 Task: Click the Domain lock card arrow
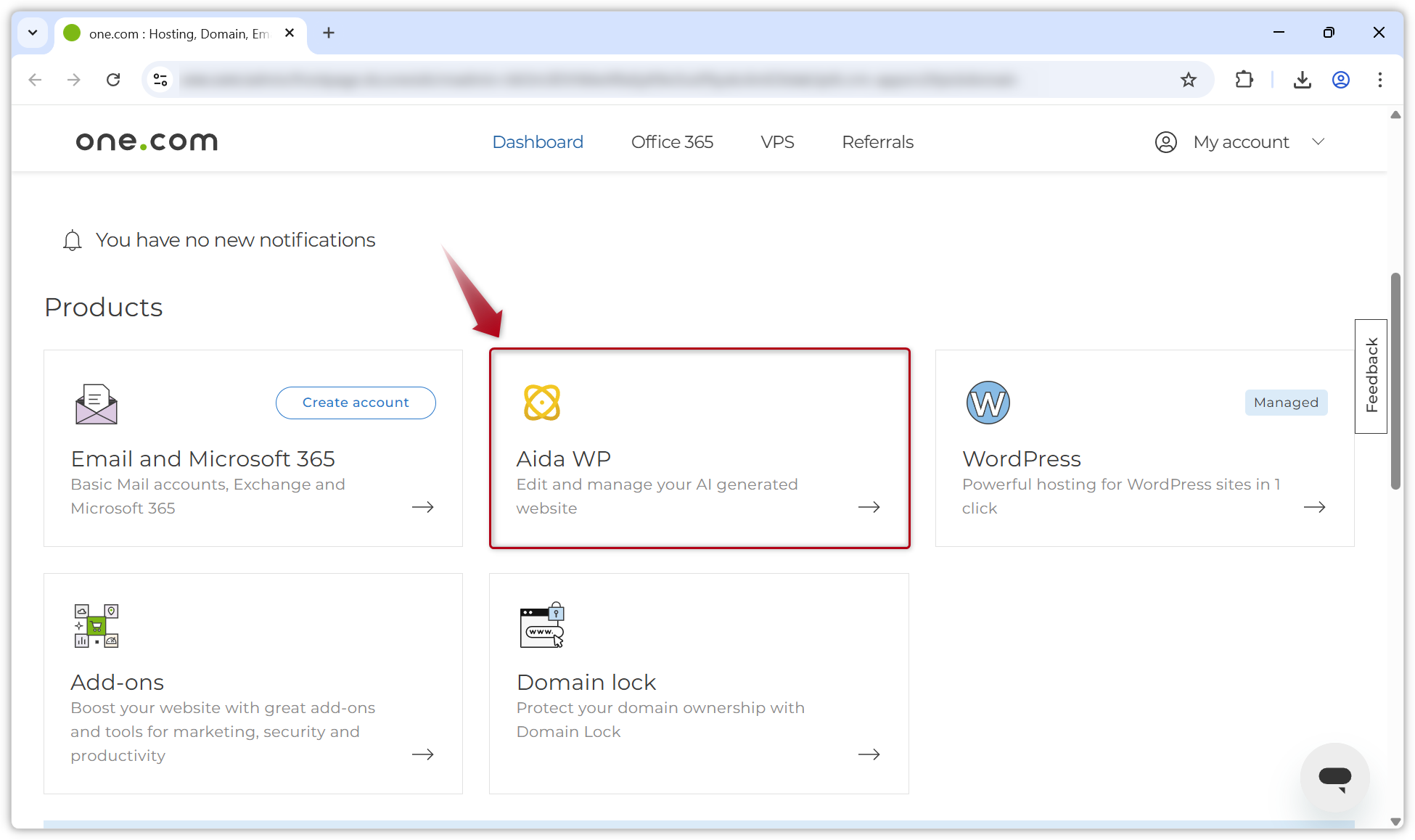pyautogui.click(x=869, y=754)
